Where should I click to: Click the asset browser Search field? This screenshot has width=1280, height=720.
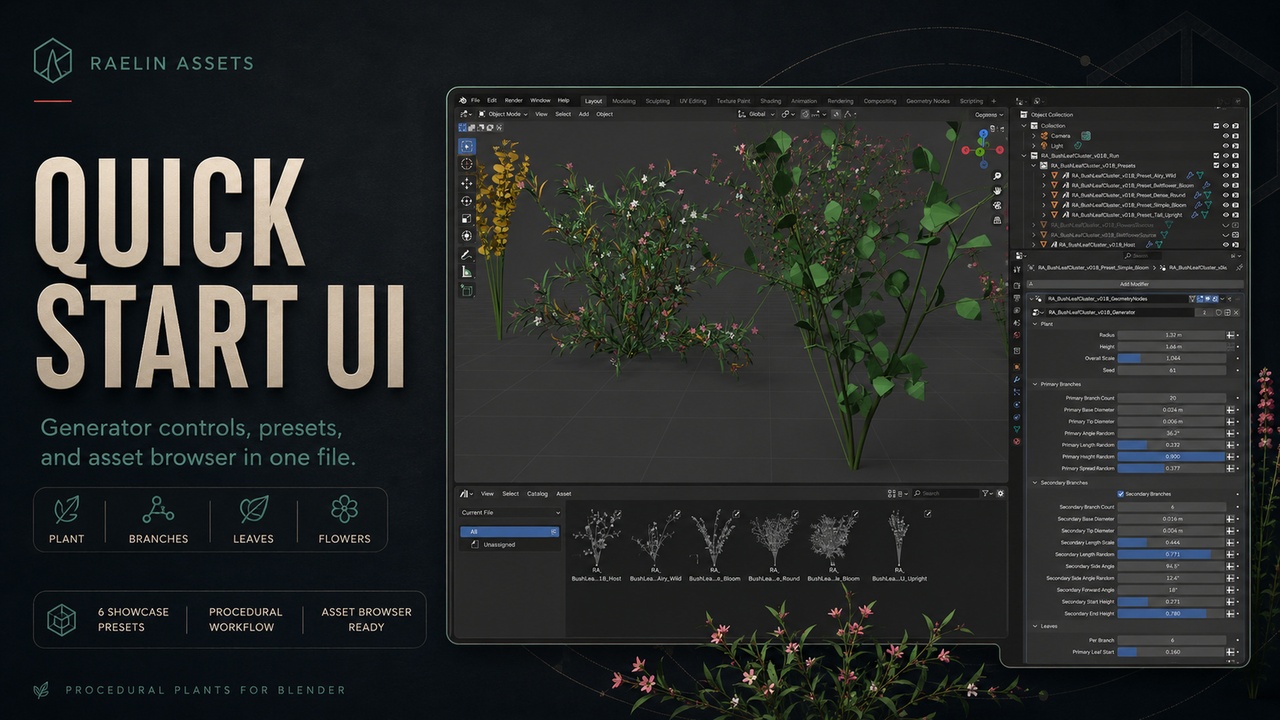click(x=946, y=493)
